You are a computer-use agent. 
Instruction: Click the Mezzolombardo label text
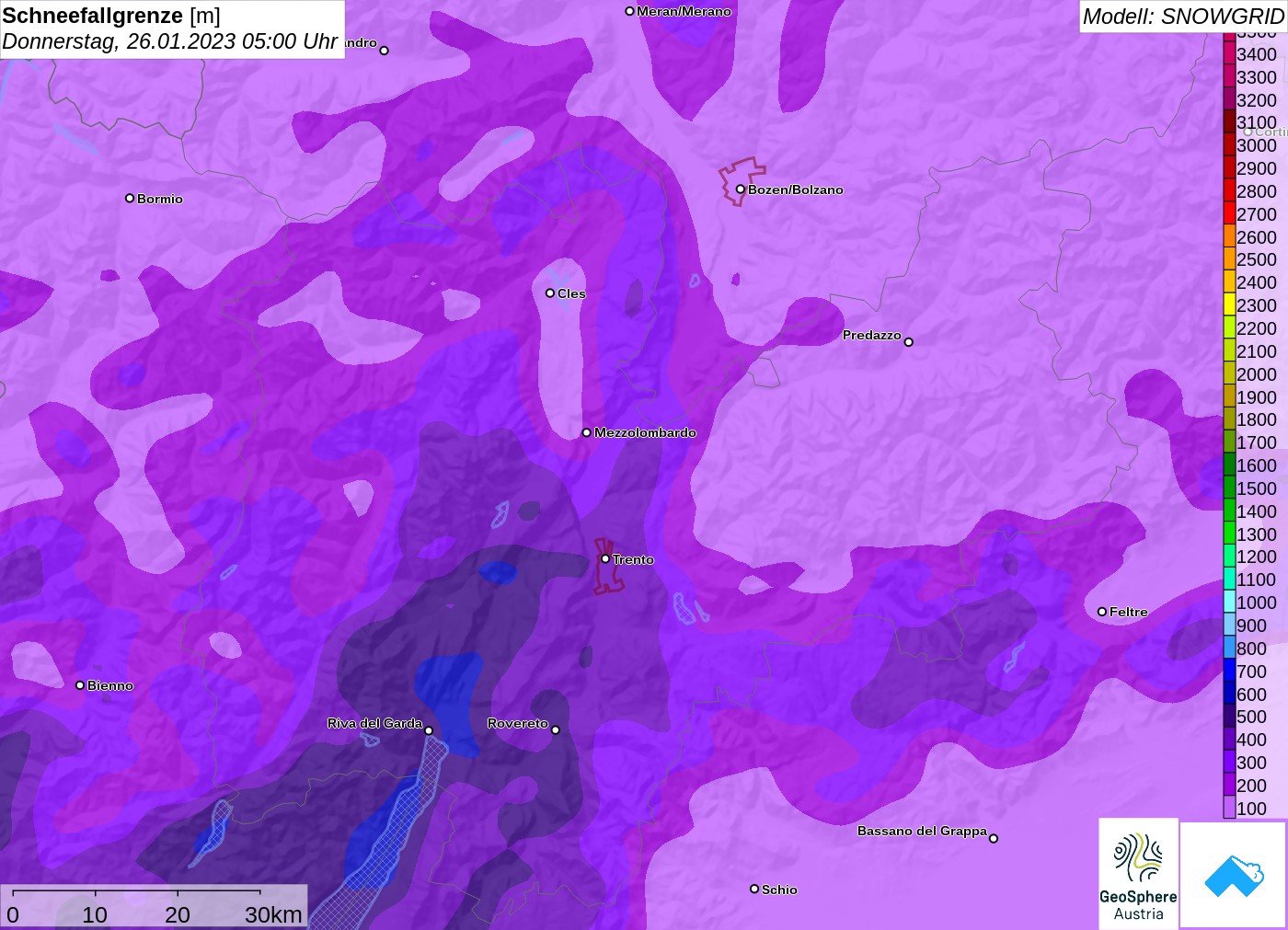tap(645, 432)
